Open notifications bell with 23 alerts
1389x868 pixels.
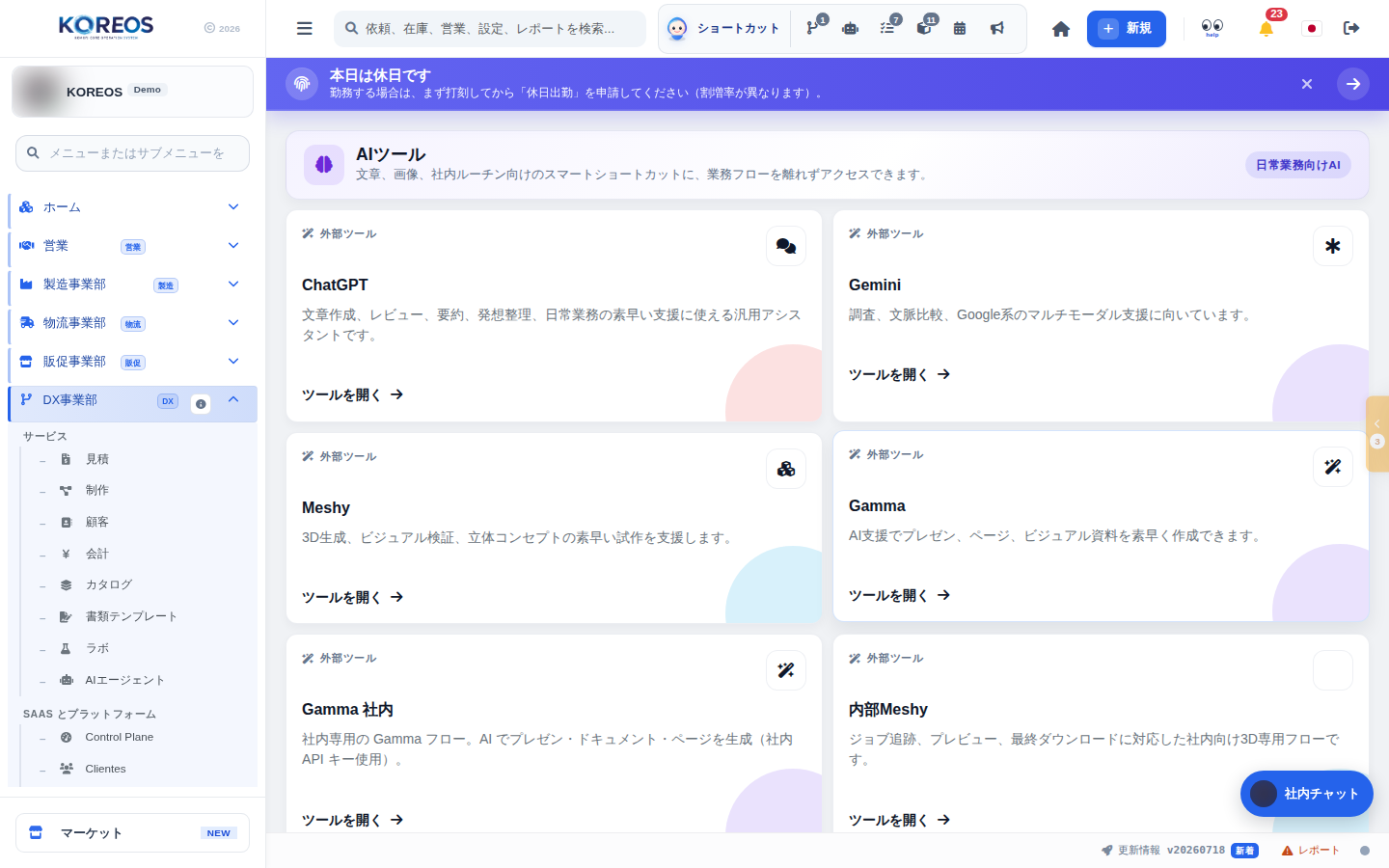click(1266, 28)
